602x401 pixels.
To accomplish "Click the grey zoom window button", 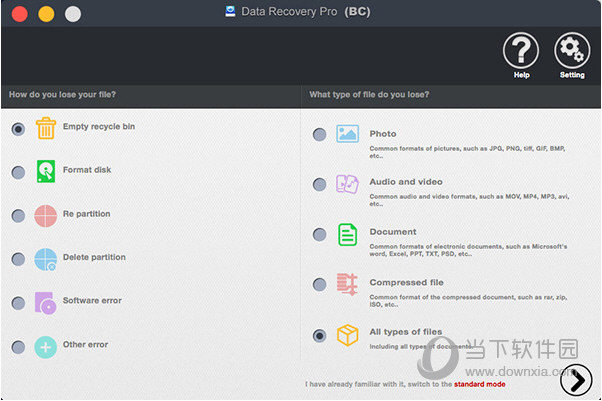I will click(x=73, y=14).
